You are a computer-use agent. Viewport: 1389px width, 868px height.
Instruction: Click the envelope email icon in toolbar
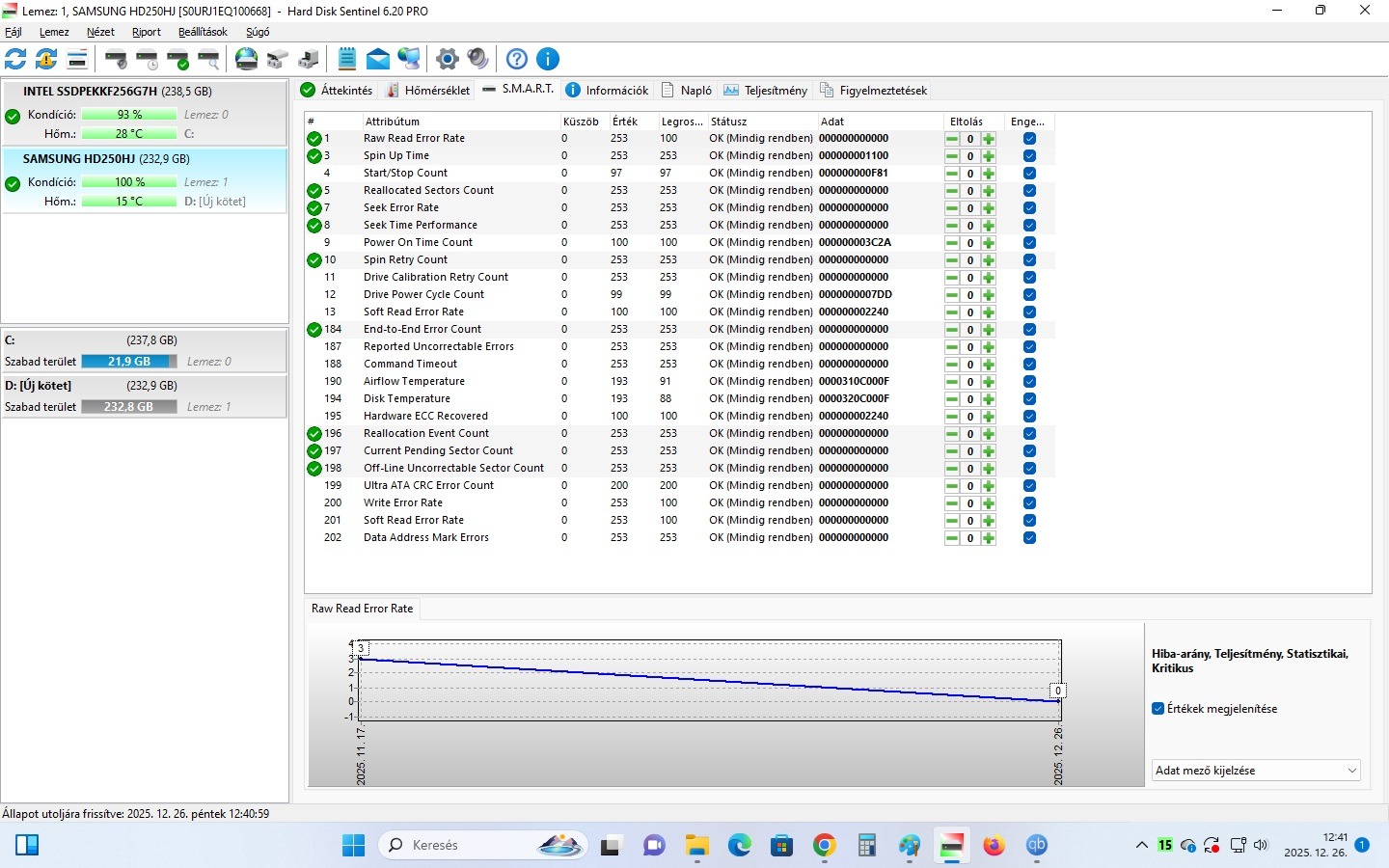[378, 59]
